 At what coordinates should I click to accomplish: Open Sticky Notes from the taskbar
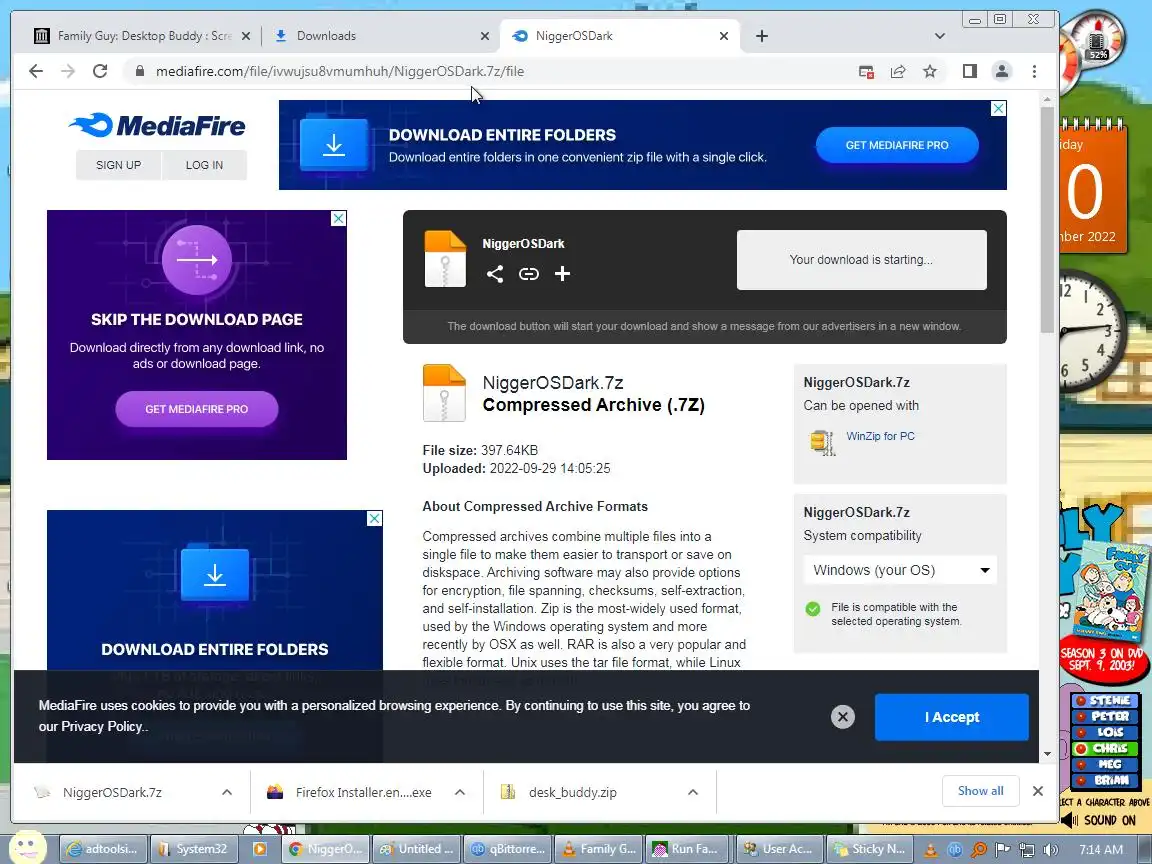coord(869,849)
